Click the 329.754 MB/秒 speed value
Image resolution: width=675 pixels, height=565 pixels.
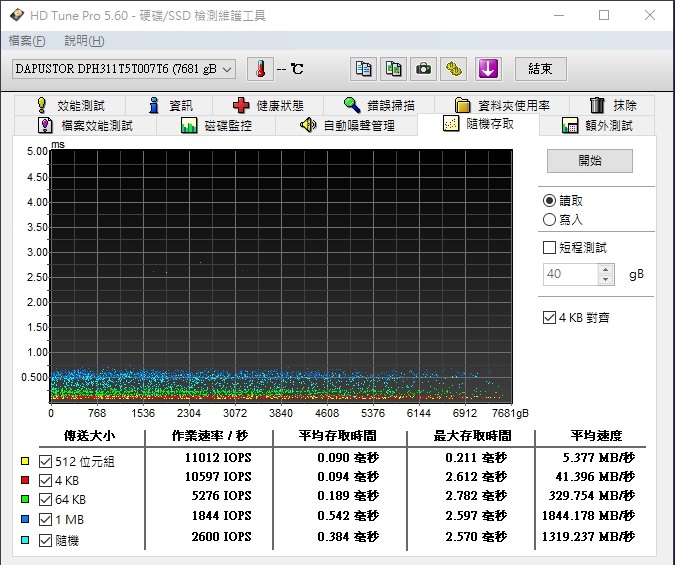point(591,496)
